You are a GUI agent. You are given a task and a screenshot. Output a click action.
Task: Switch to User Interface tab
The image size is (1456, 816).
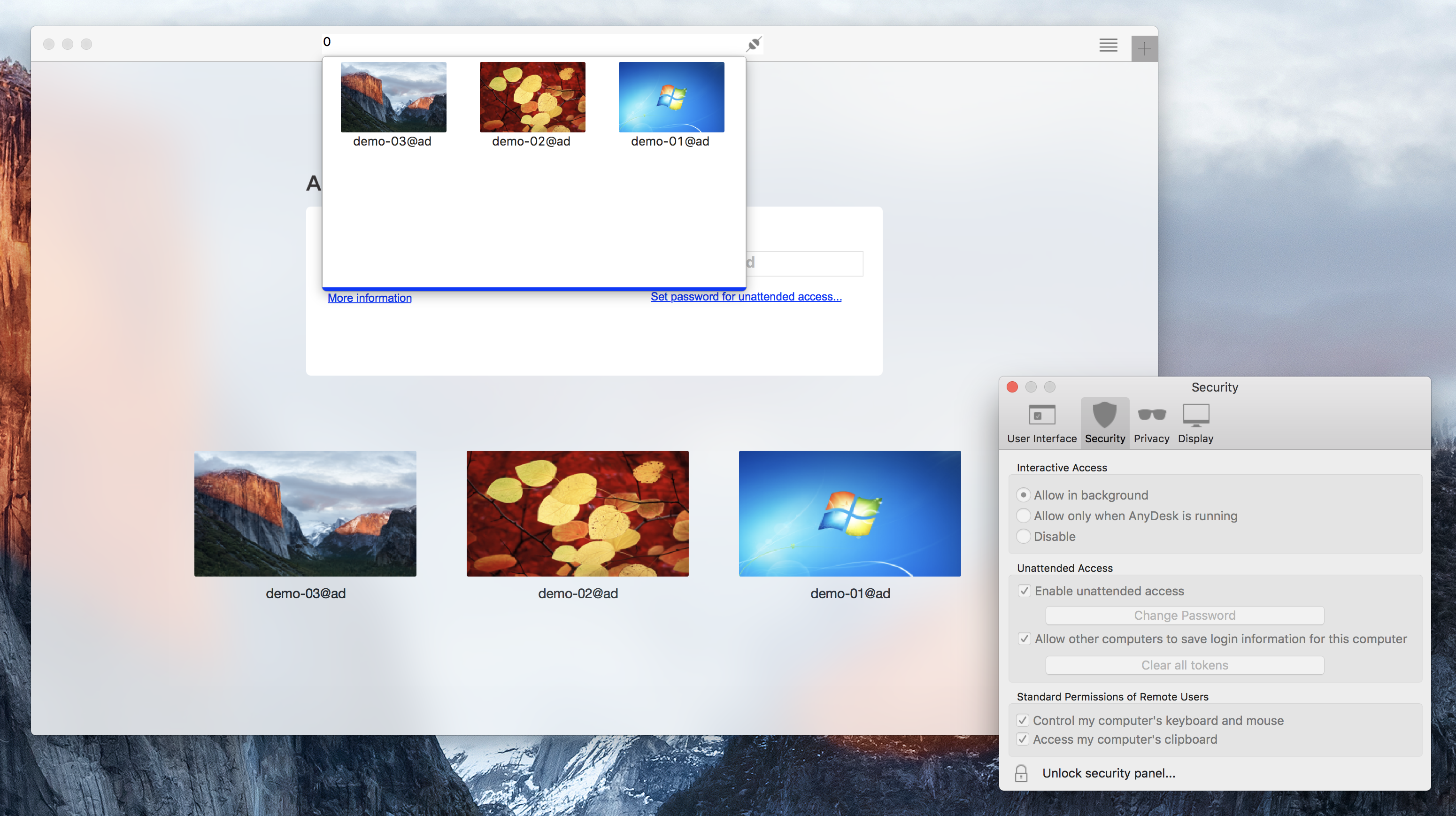point(1042,421)
